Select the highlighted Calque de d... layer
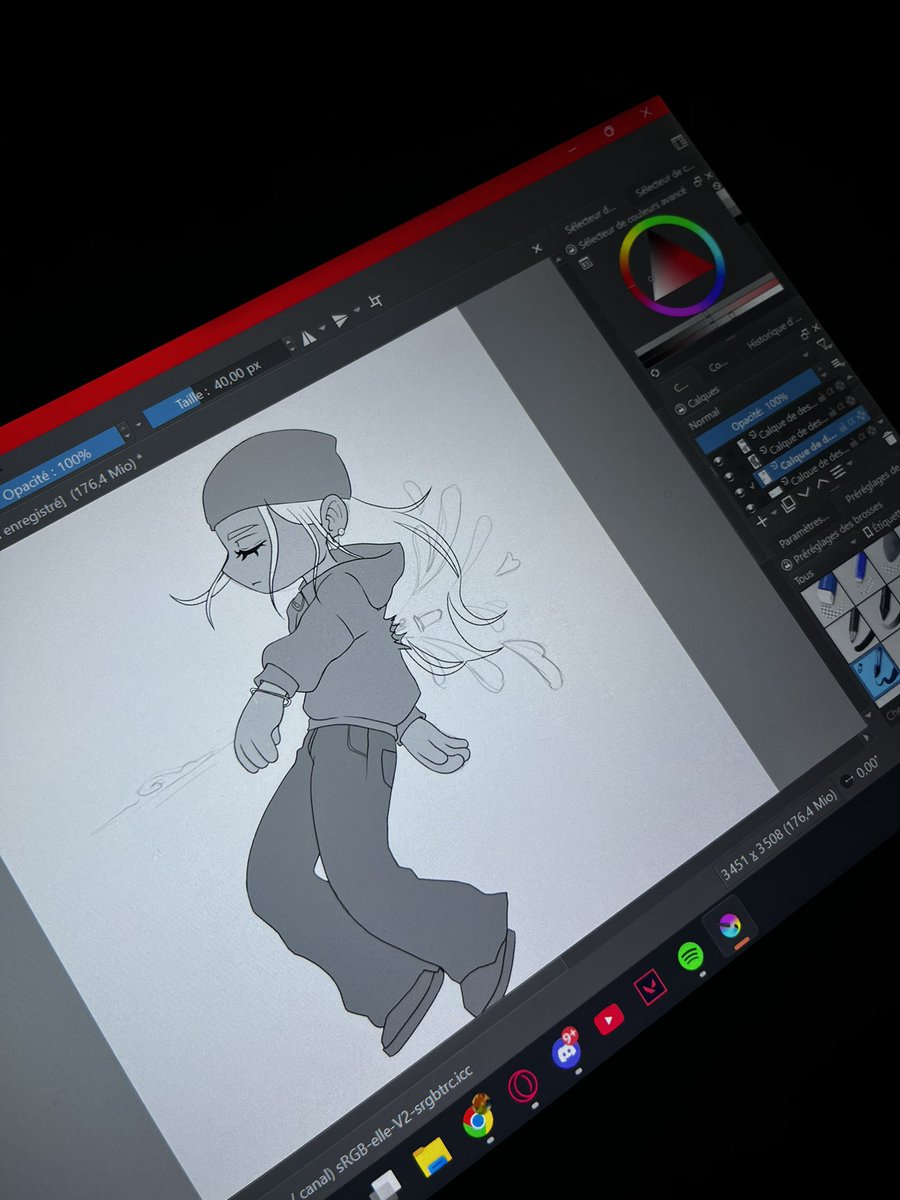The height and width of the screenshot is (1200, 900). tap(812, 445)
